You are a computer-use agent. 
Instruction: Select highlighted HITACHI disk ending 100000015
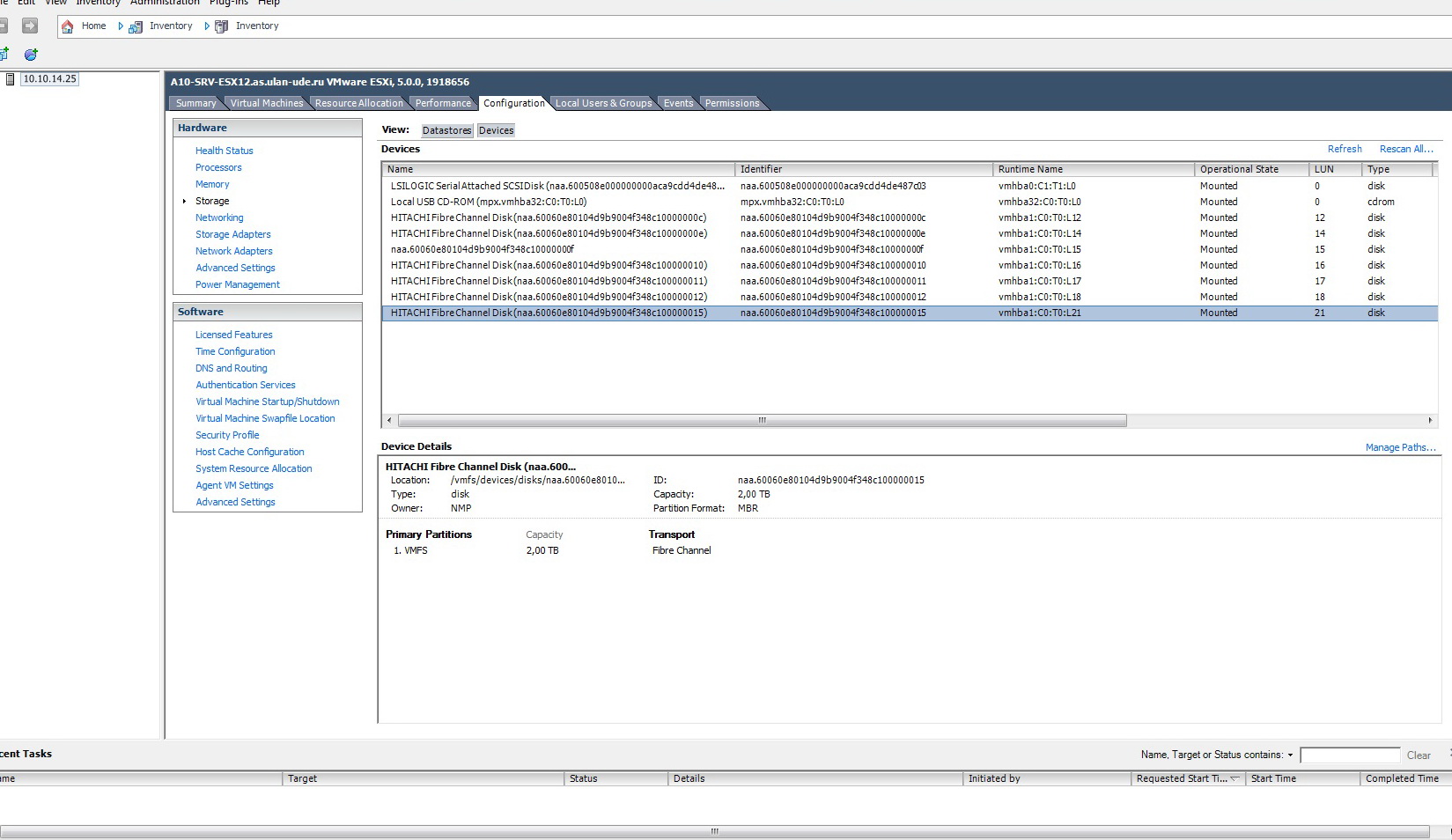pos(910,313)
